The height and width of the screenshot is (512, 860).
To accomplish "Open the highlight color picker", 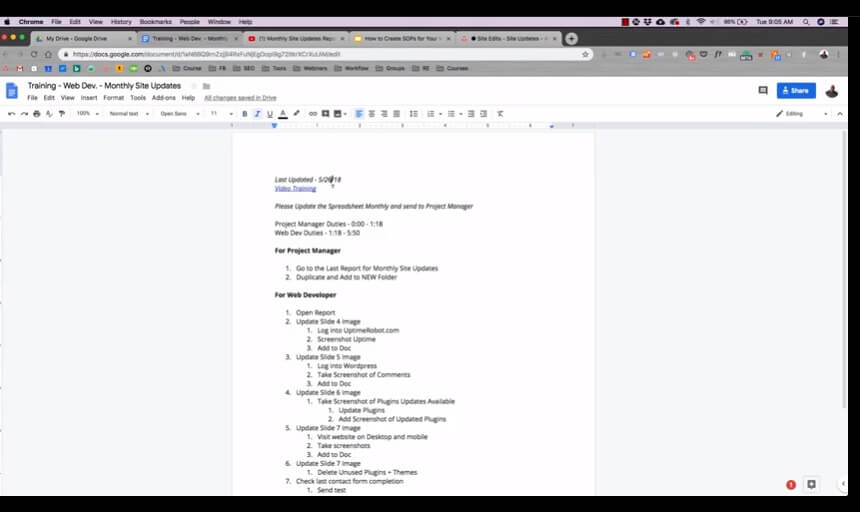I will pos(296,113).
